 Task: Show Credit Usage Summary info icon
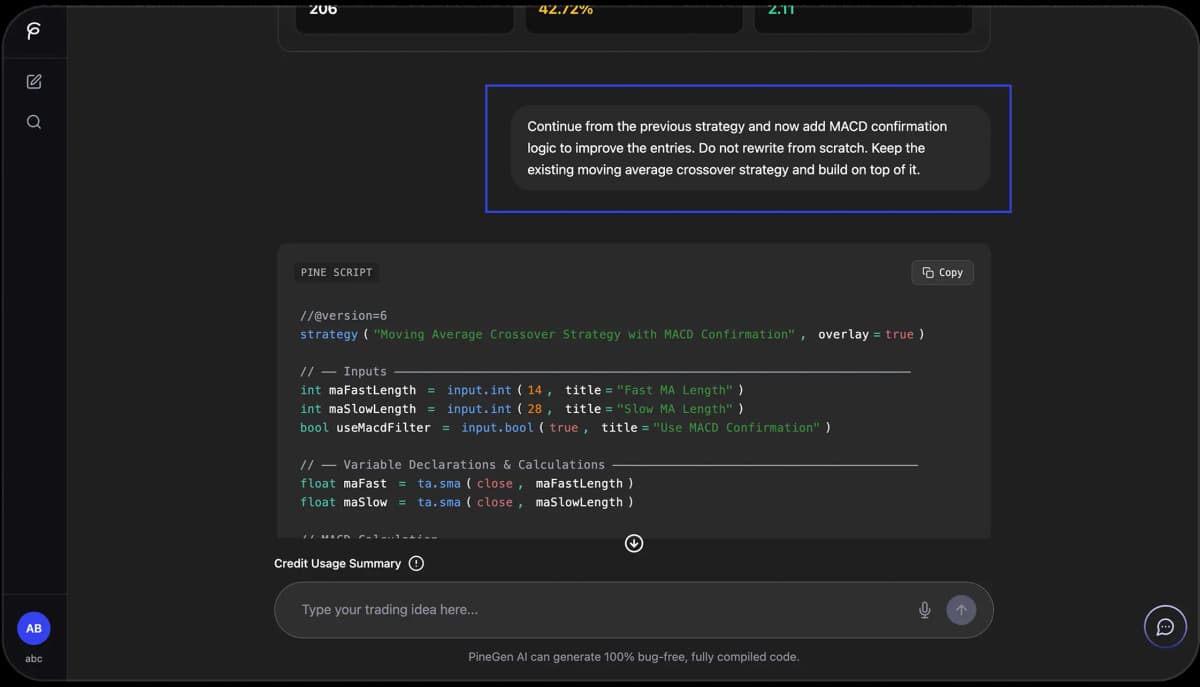pyautogui.click(x=417, y=563)
